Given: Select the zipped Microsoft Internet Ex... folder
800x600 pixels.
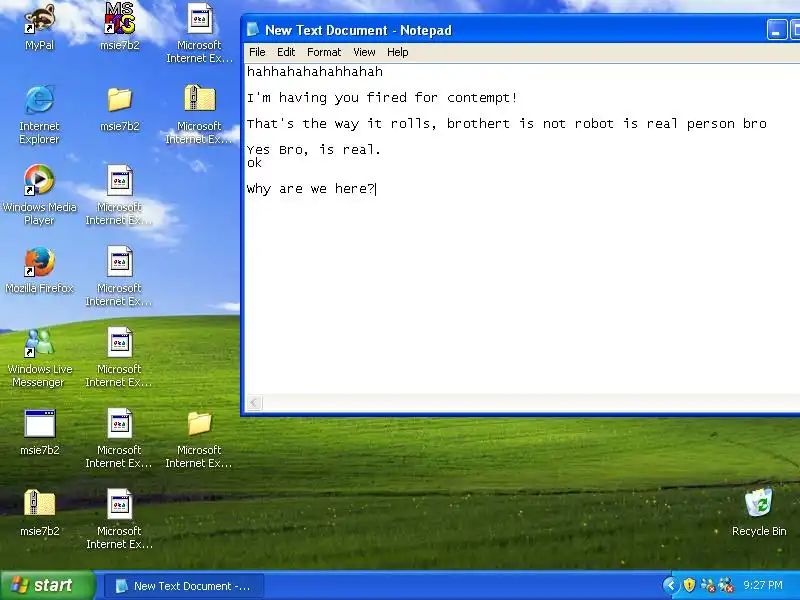Looking at the screenshot, I should click(x=199, y=115).
